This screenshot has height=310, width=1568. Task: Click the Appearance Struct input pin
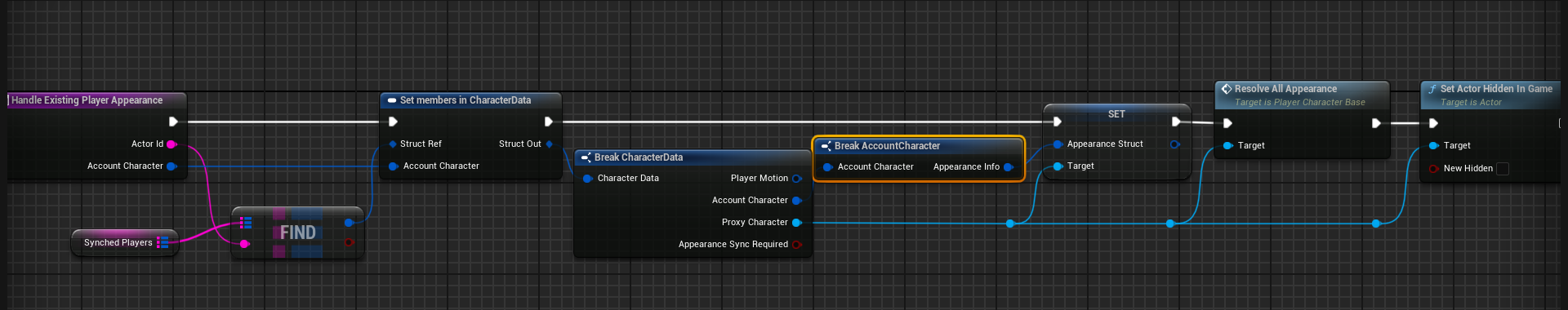pyautogui.click(x=1058, y=144)
